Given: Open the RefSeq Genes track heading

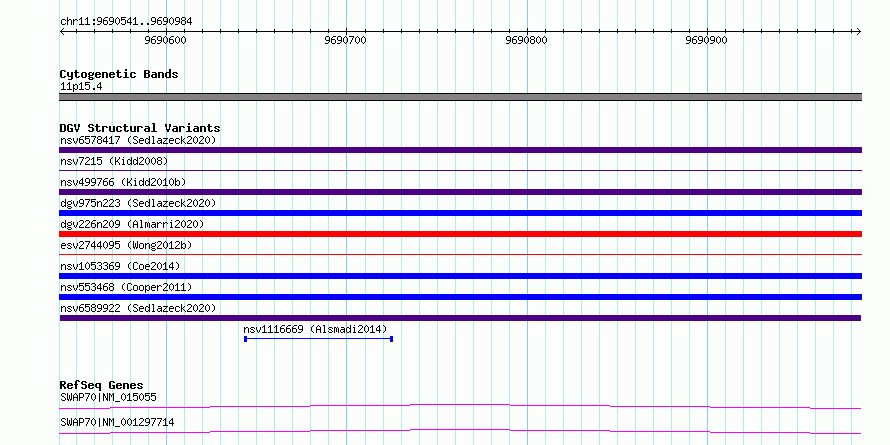Looking at the screenshot, I should tap(101, 385).
